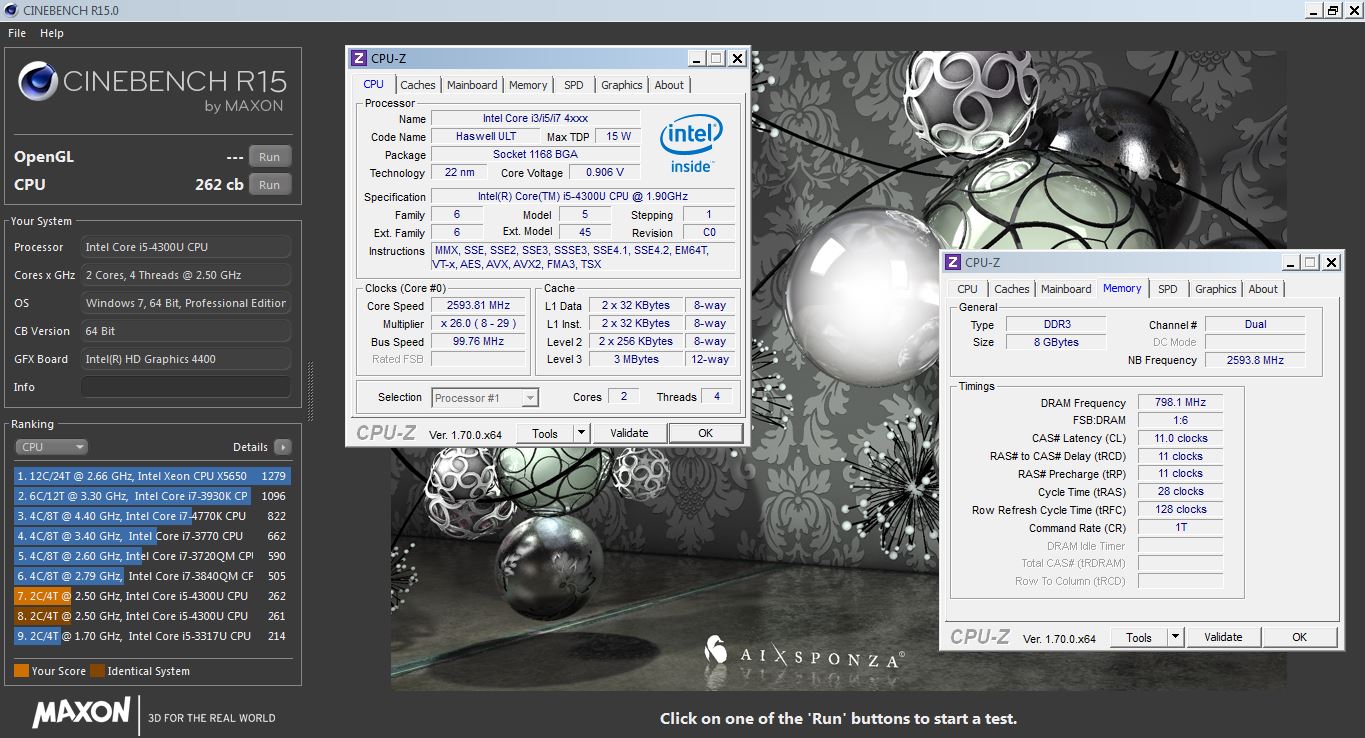Select ranking row Core i5-3317U 214
Image resolution: width=1365 pixels, height=738 pixels.
pos(152,636)
